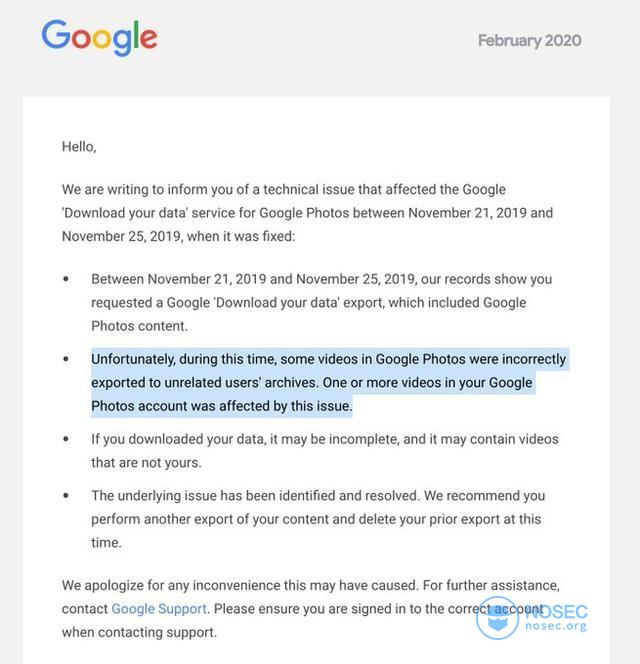Click 'Photos content.' line in first bullet

point(139,326)
